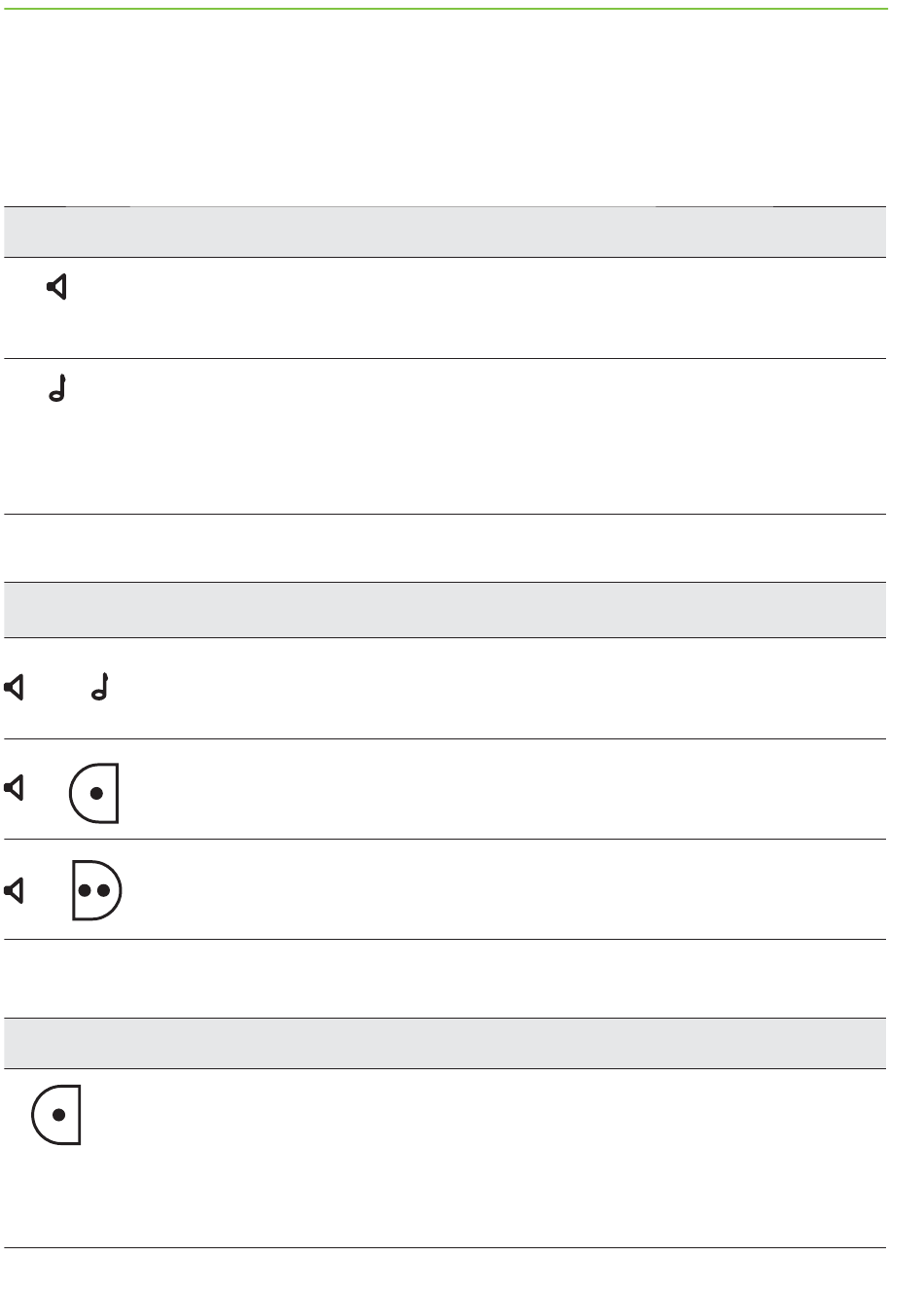Click the blank cell right of the speaker and single-dot key

(x=506, y=789)
